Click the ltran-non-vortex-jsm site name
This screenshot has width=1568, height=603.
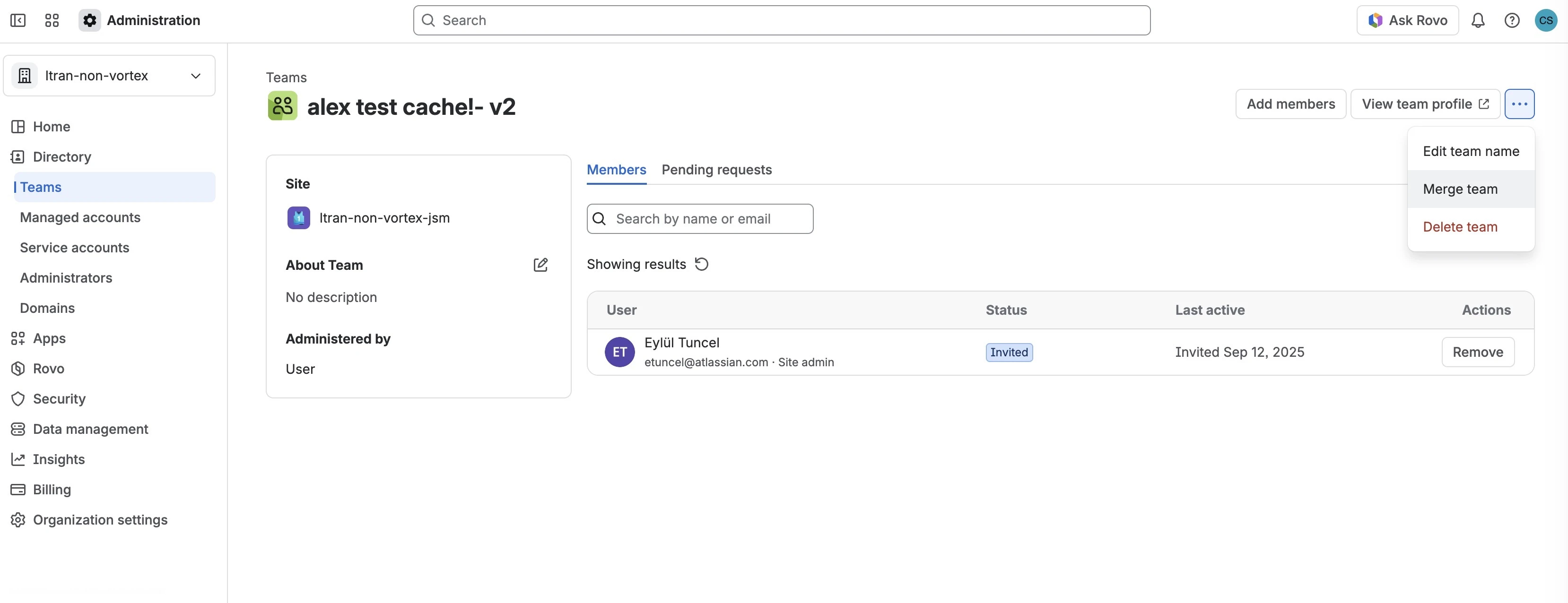pos(385,218)
